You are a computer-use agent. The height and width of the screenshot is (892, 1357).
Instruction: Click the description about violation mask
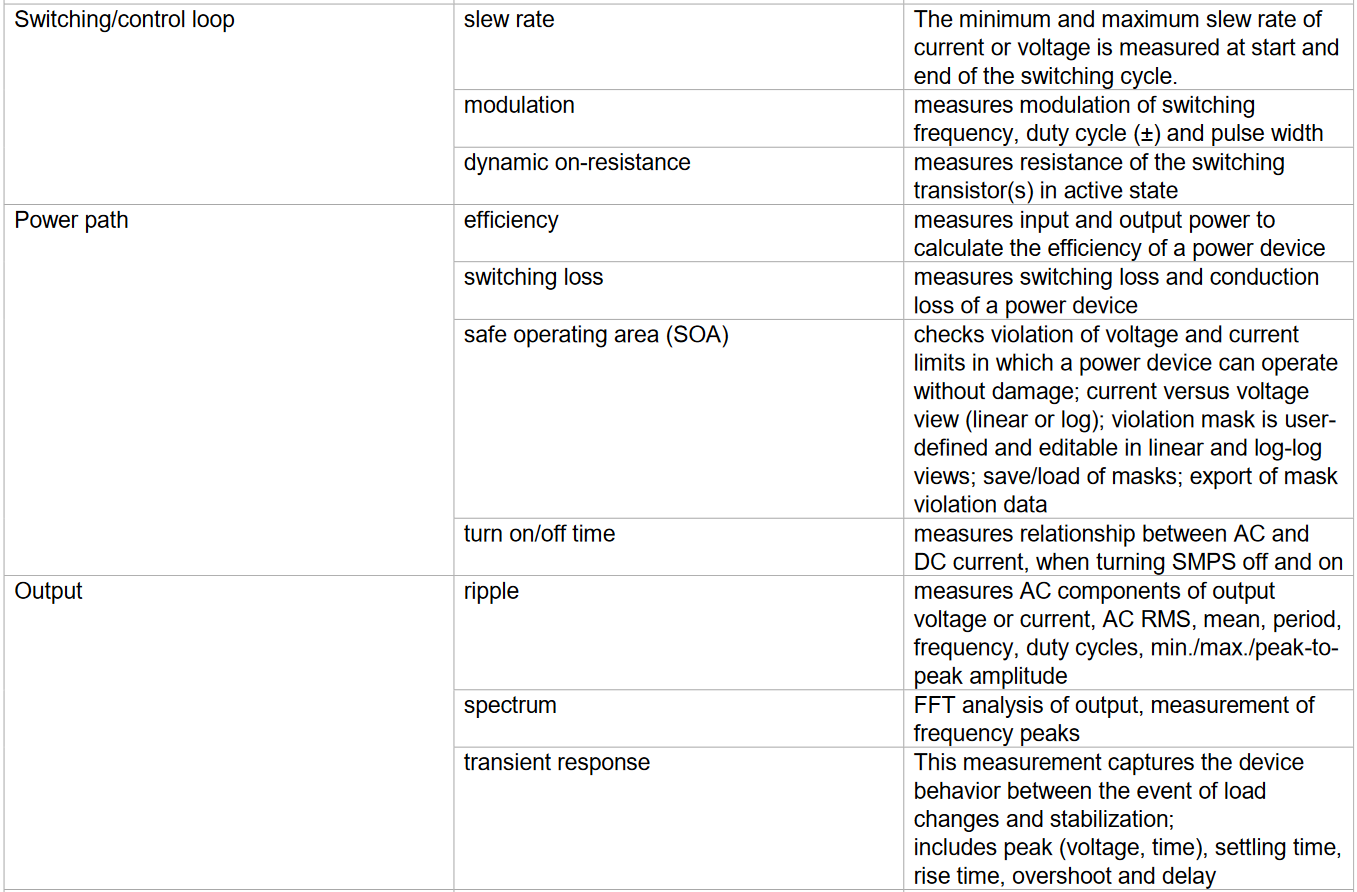click(1126, 420)
